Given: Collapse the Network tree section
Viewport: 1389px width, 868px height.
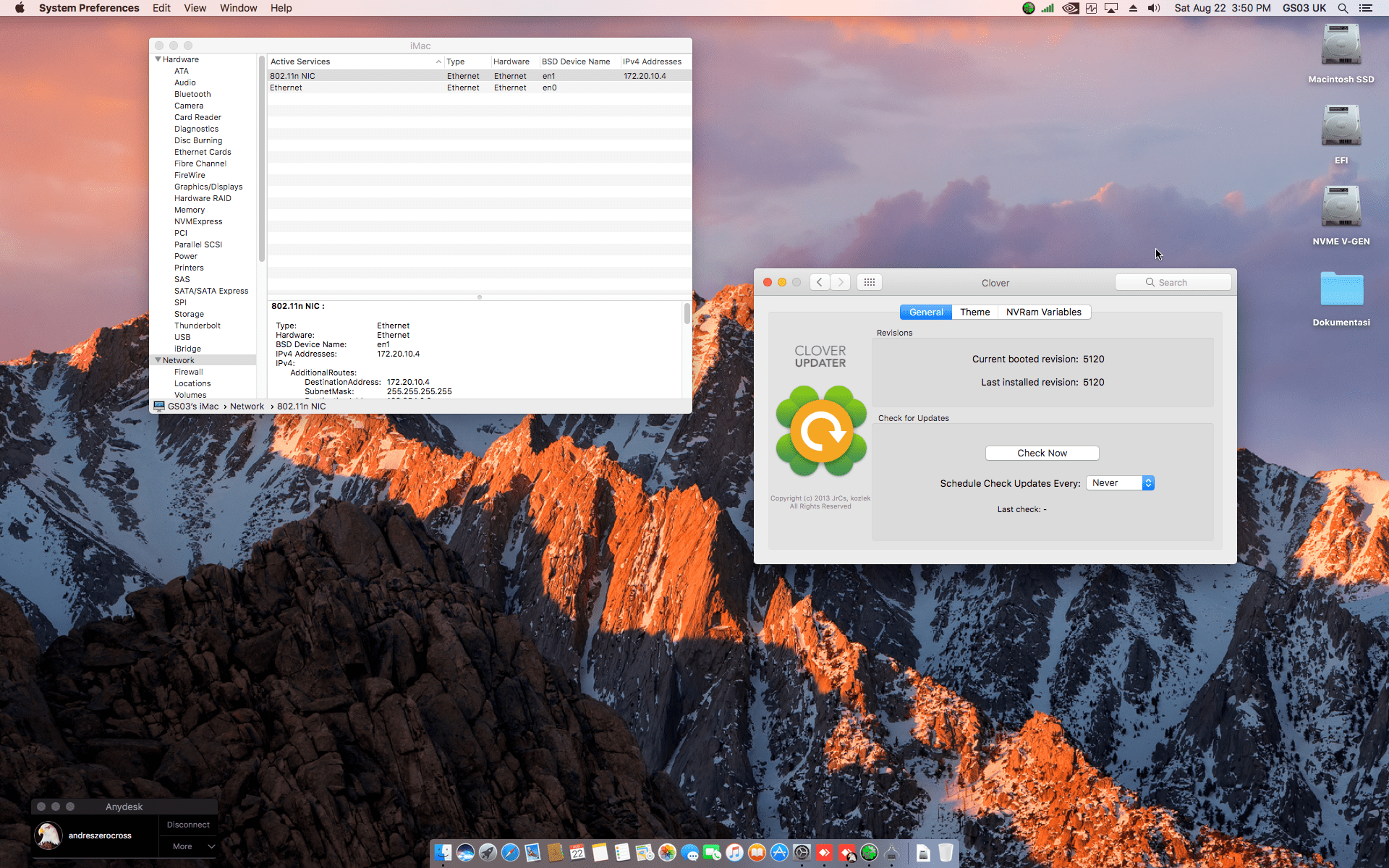Looking at the screenshot, I should (158, 360).
